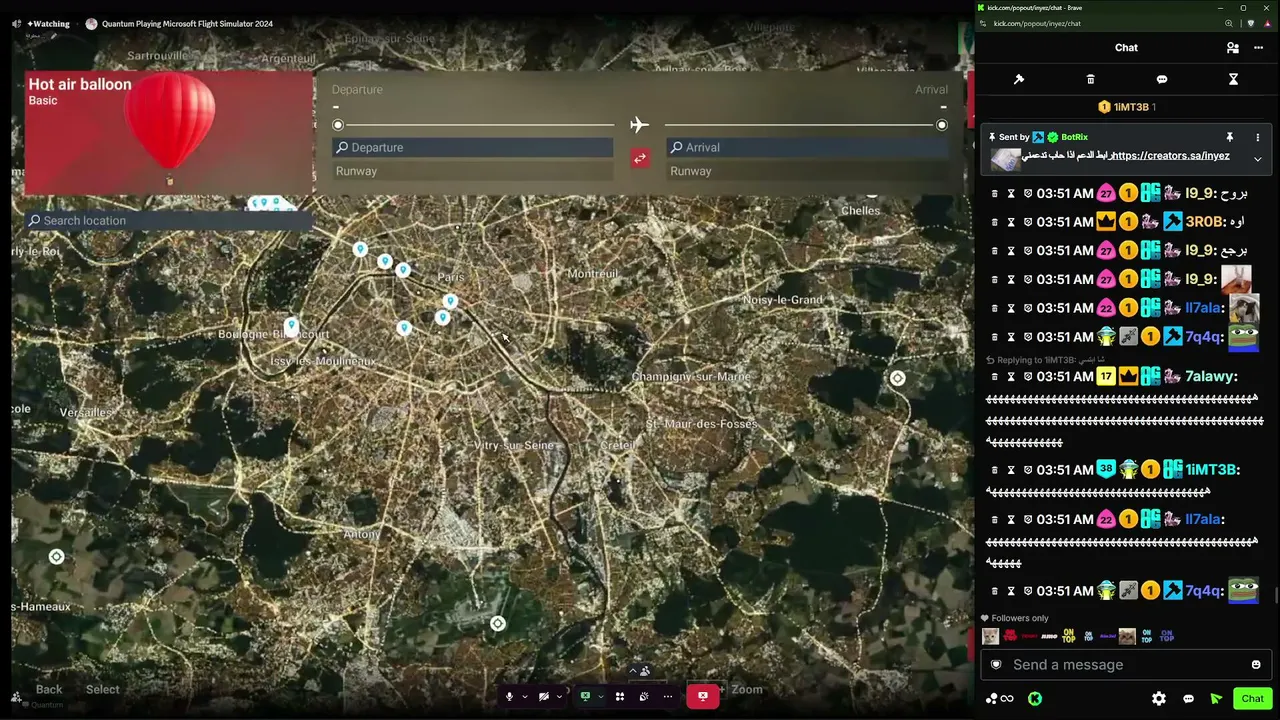Open the chat bubble mode icon in toolbar

click(x=1162, y=79)
